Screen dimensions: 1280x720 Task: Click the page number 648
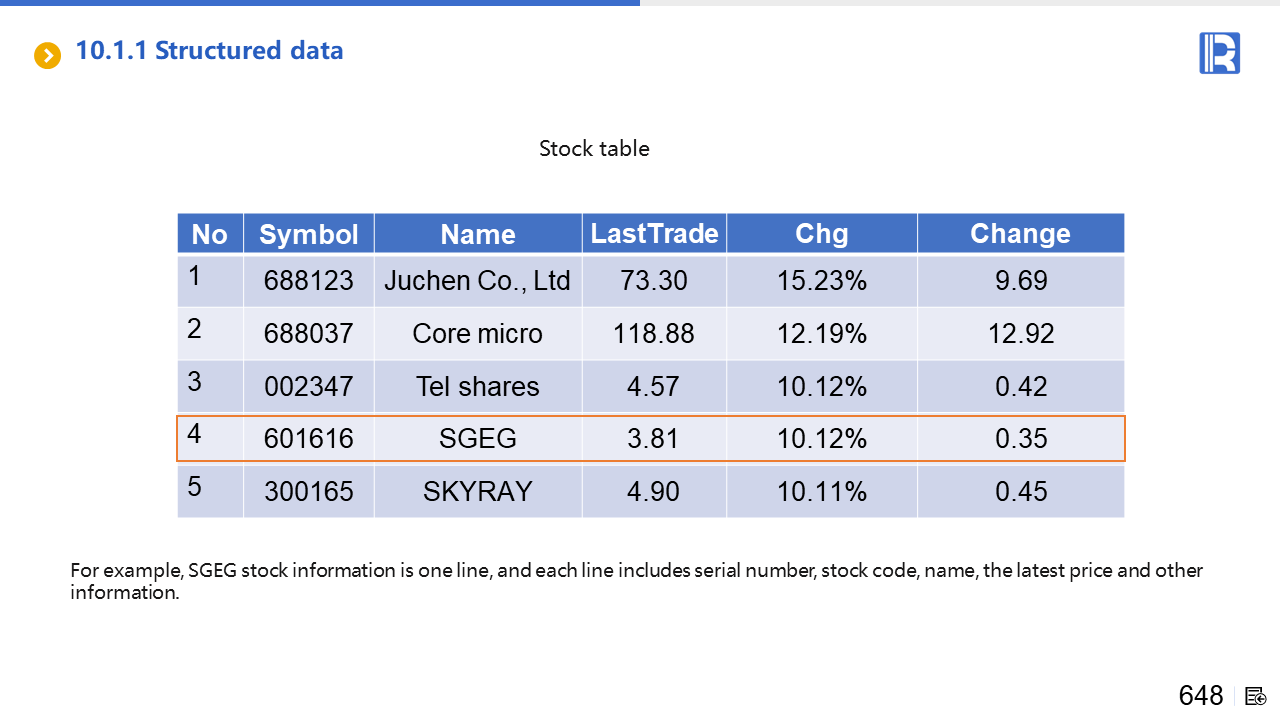tap(1200, 696)
